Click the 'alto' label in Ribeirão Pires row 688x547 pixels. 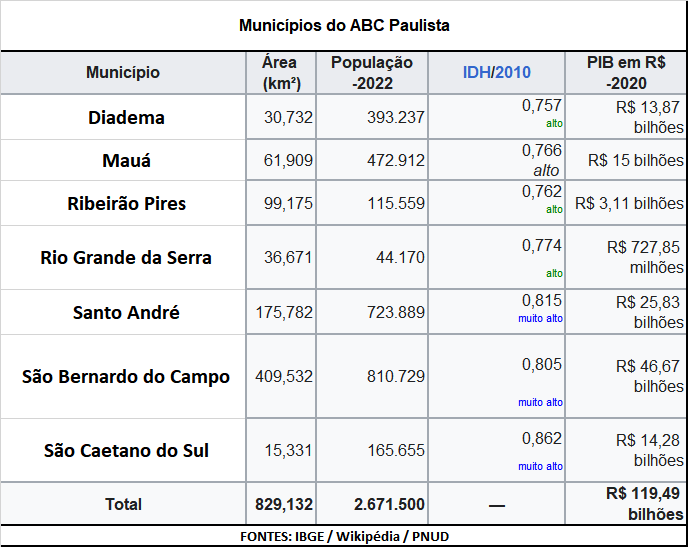pos(554,210)
